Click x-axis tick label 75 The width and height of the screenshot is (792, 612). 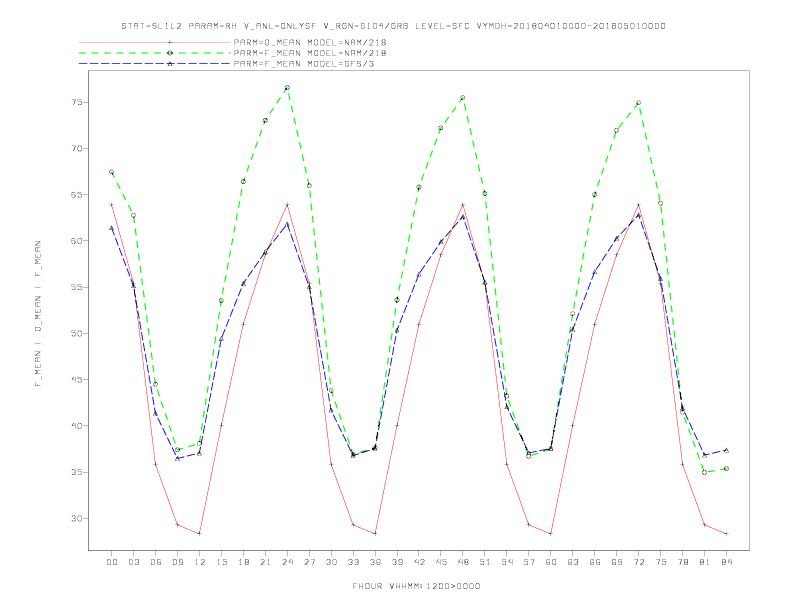point(661,562)
